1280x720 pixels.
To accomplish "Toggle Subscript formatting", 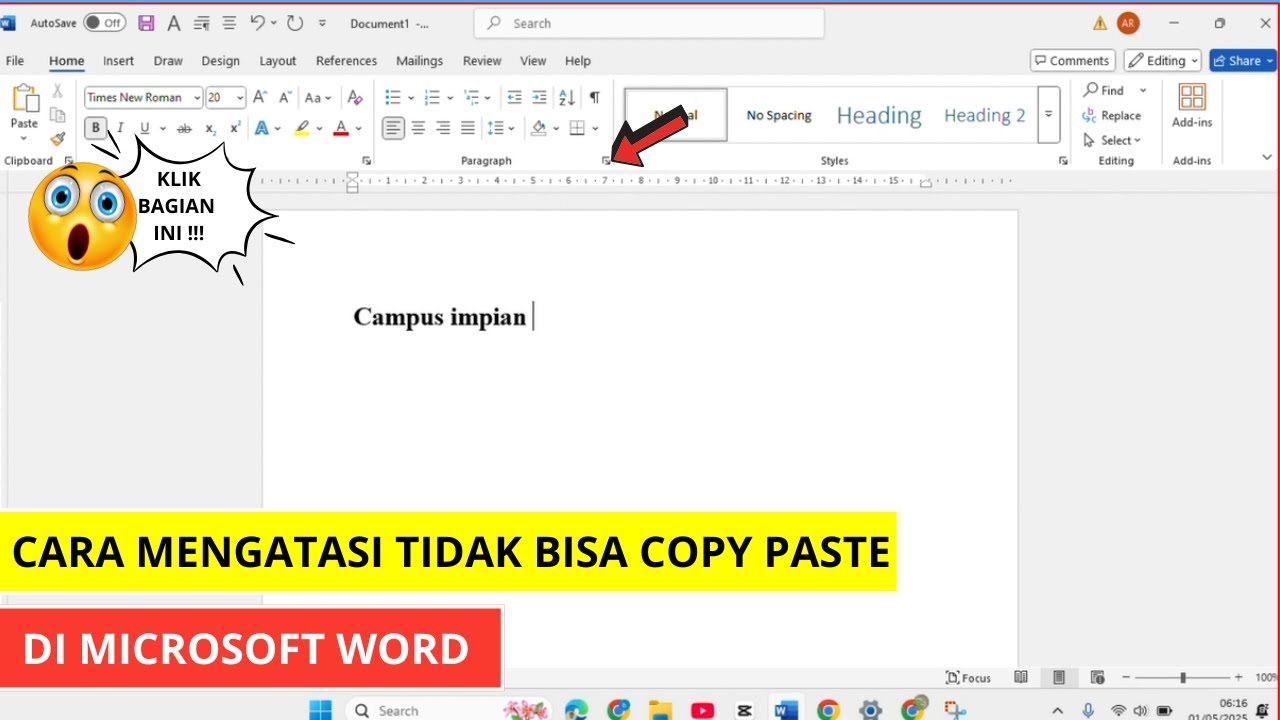I will (x=210, y=128).
